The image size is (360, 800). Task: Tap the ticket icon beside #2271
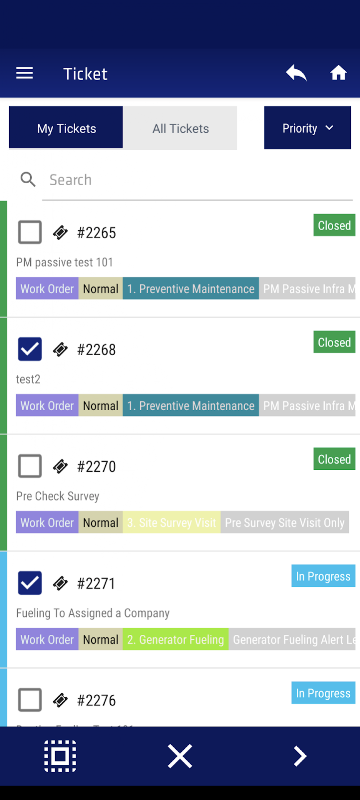point(60,583)
